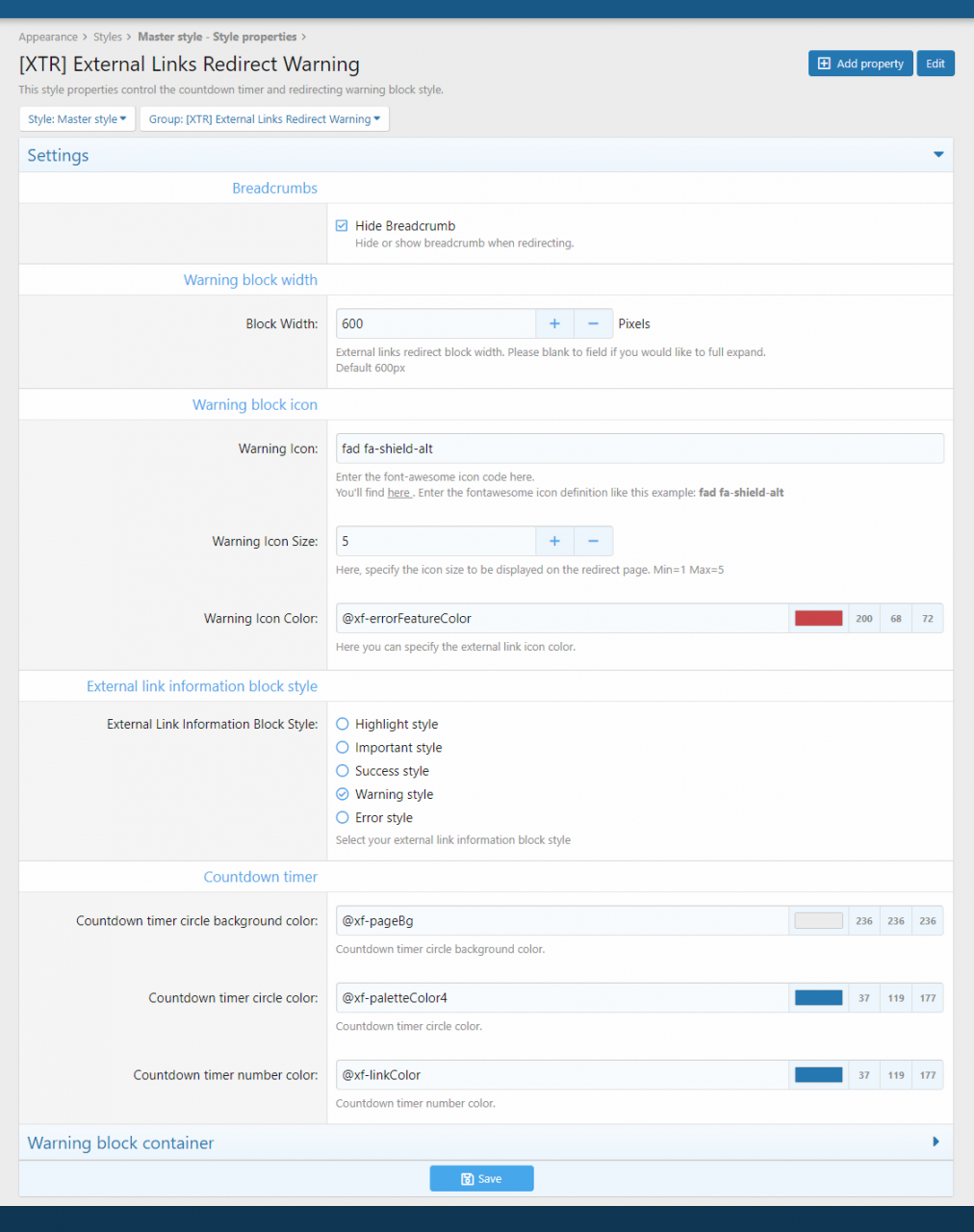Select the Error style radio option
The width and height of the screenshot is (974, 1232).
343,818
